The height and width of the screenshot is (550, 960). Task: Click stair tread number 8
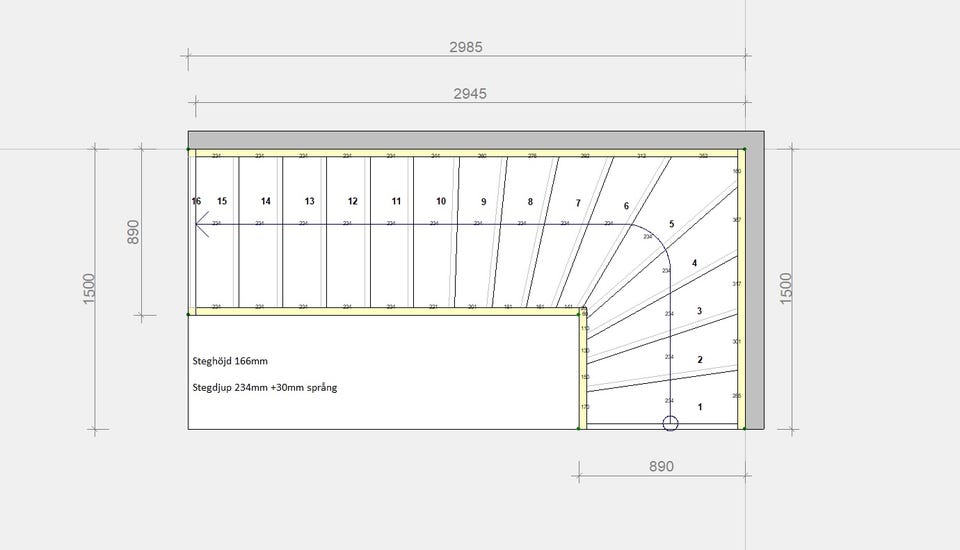point(530,202)
